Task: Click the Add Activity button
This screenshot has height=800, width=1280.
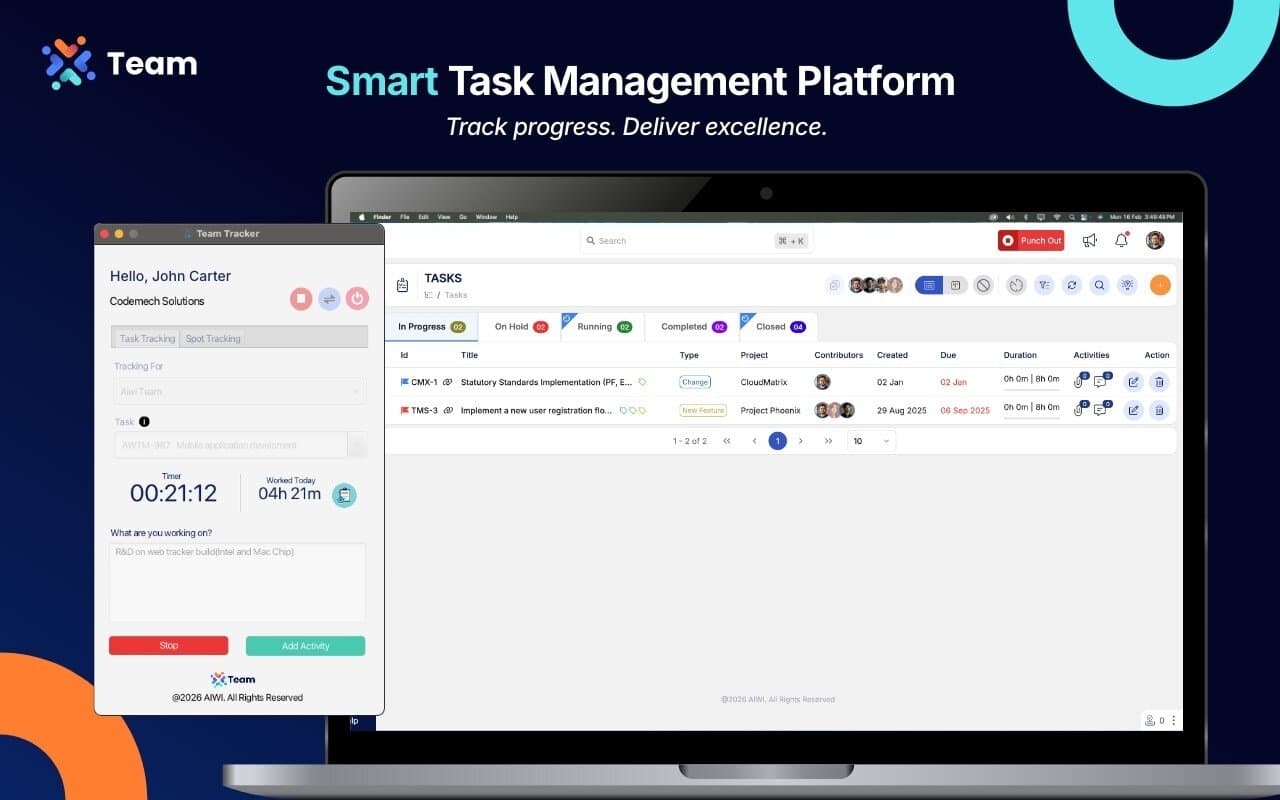Action: (305, 646)
